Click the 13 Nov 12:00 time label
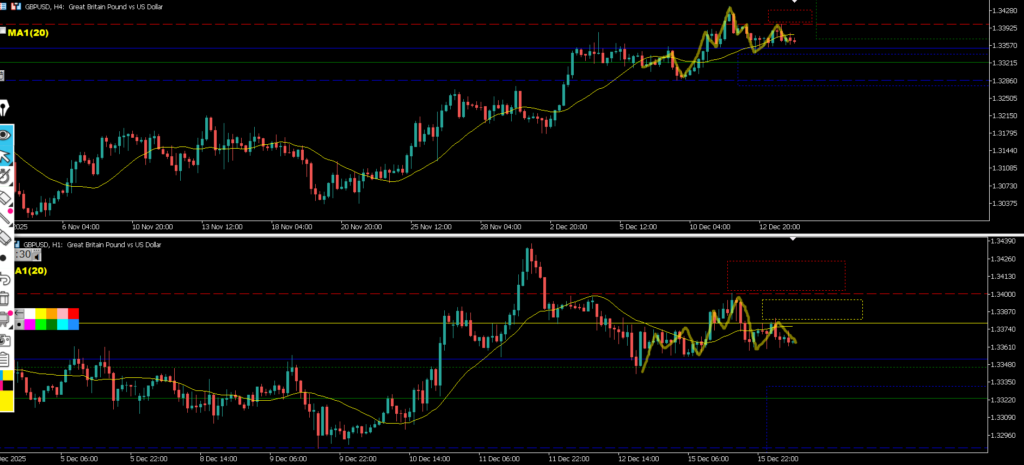The height and width of the screenshot is (465, 1024). coord(223,227)
